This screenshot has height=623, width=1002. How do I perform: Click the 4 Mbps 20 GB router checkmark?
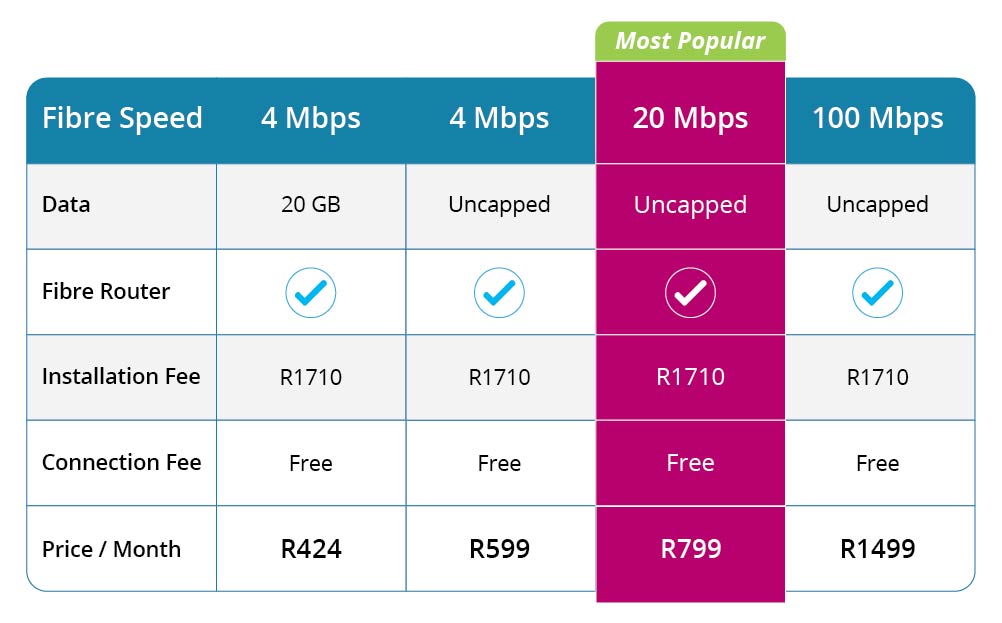[311, 293]
